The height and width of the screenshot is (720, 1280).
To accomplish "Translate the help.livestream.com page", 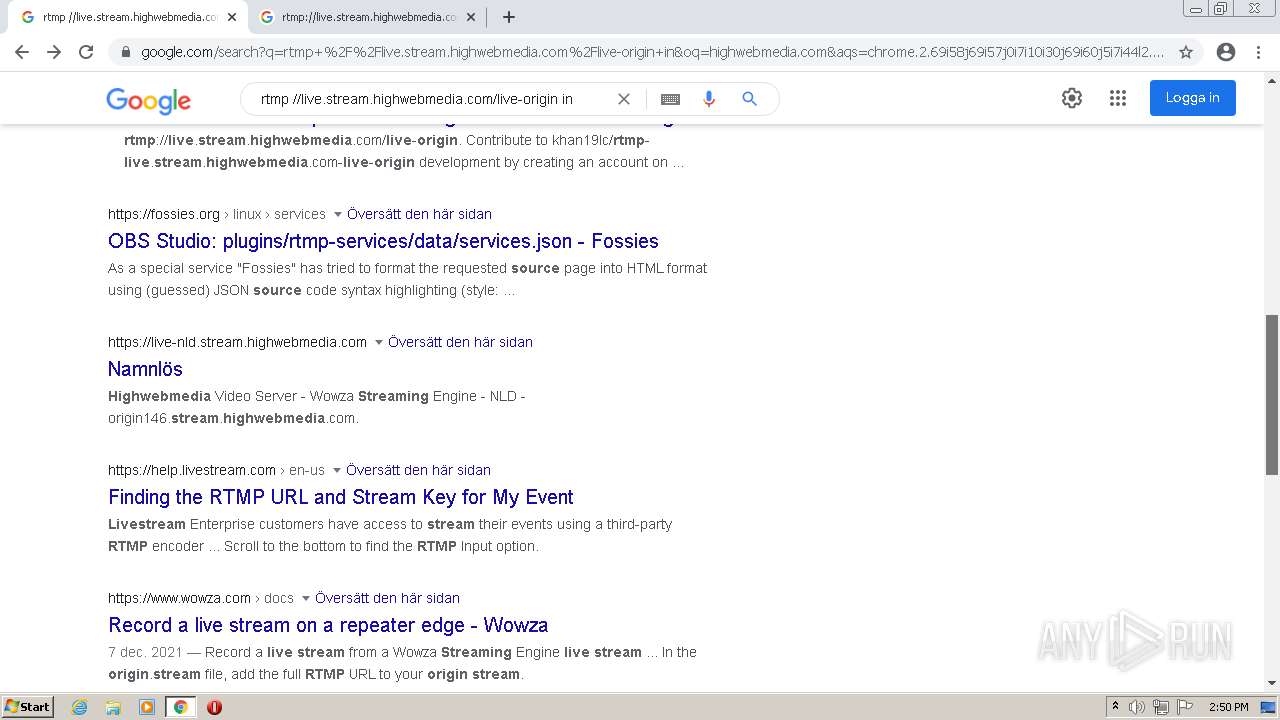I will tap(418, 470).
